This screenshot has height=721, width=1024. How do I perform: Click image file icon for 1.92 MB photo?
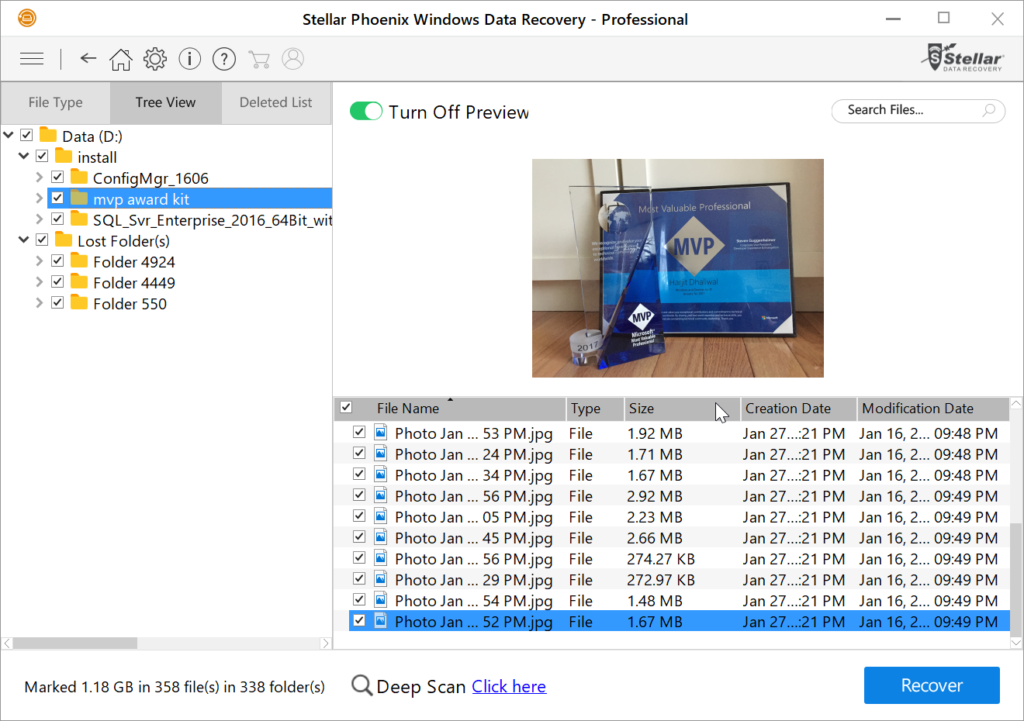click(x=381, y=432)
